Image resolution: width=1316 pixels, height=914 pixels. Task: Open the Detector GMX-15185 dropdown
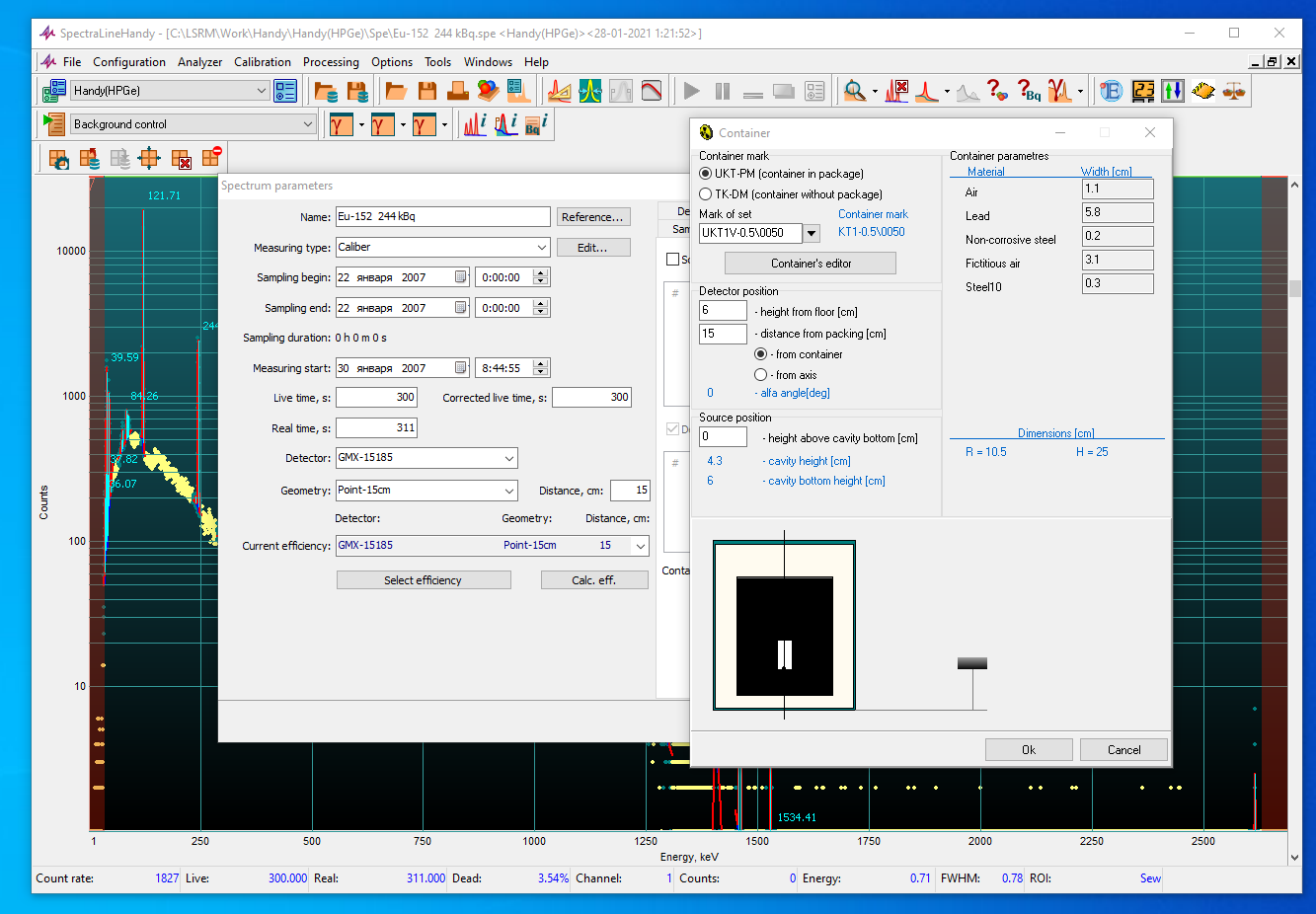(509, 459)
